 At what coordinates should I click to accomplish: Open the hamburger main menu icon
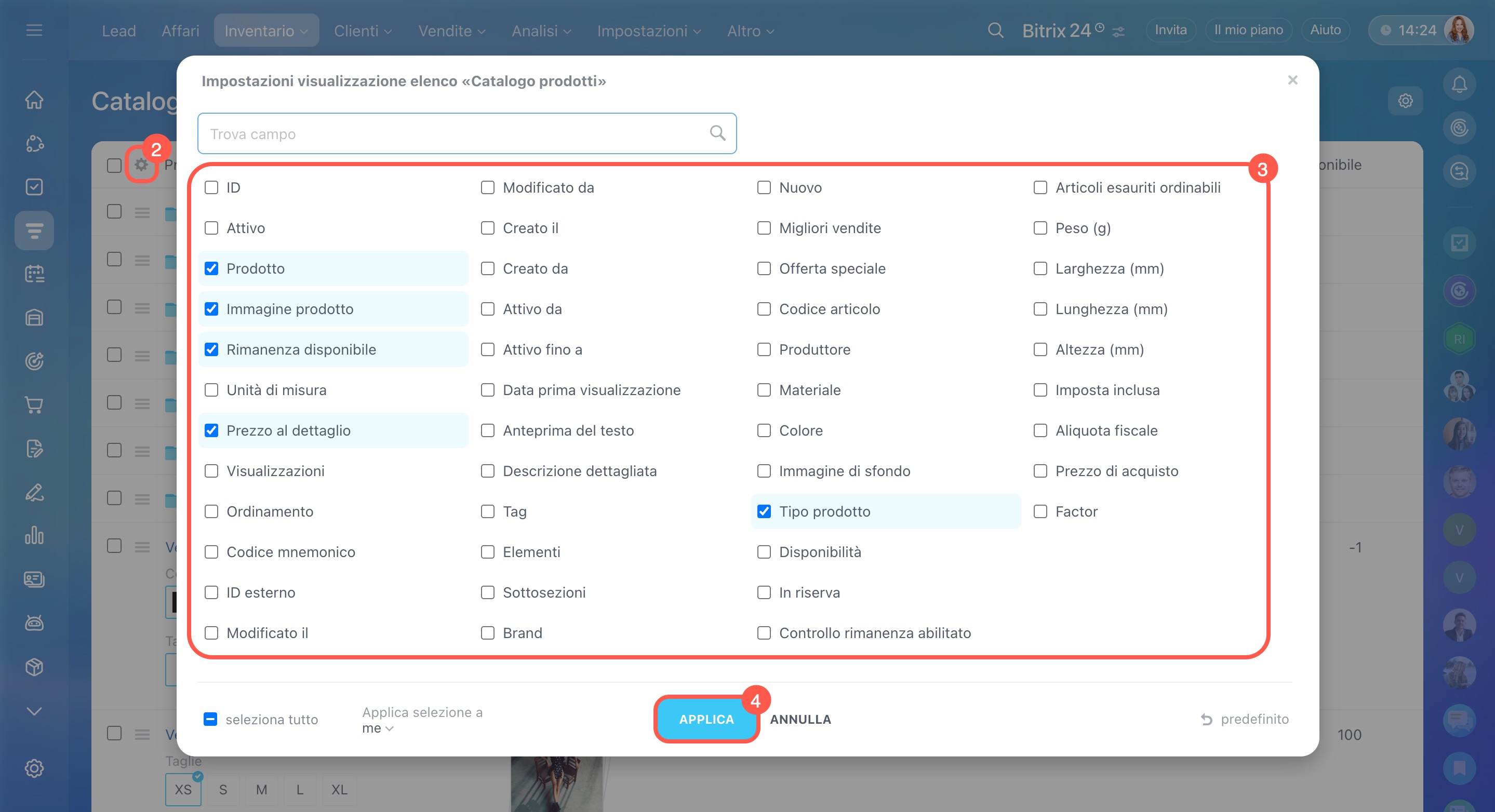tap(34, 30)
